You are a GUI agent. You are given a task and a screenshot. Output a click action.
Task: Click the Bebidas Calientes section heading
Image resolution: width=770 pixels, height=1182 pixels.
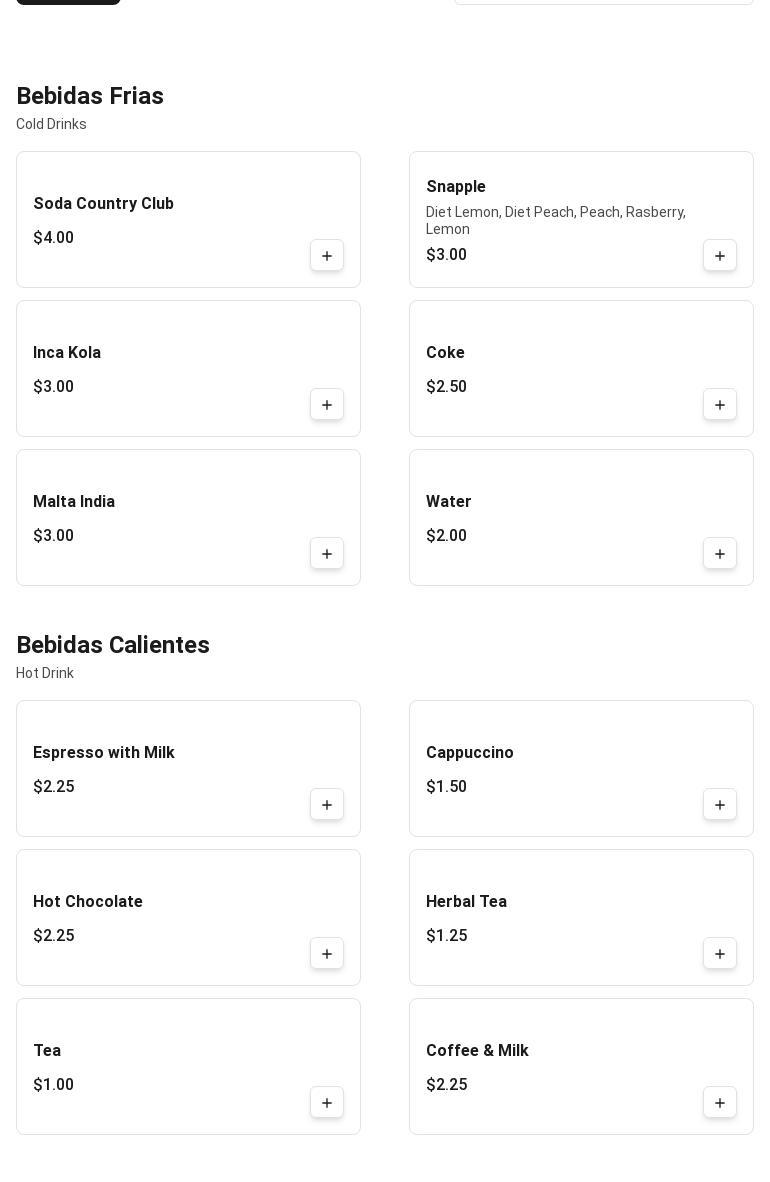point(113,645)
